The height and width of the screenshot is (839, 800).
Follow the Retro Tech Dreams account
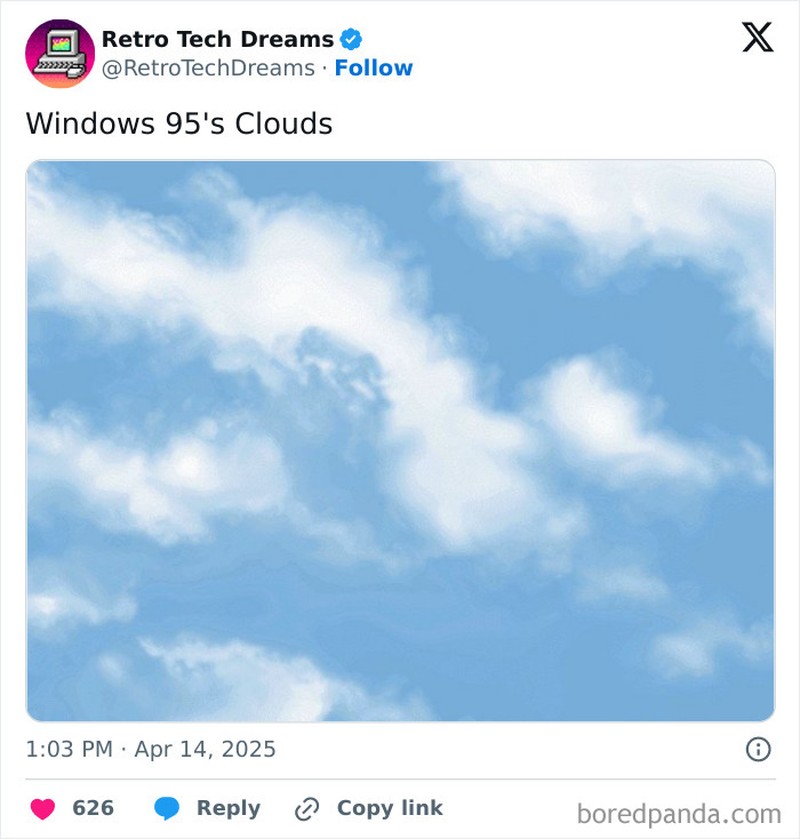click(373, 68)
